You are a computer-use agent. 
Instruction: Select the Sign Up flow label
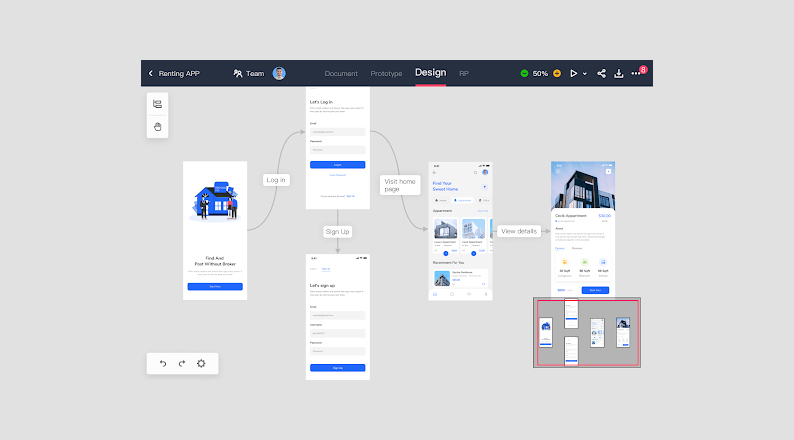click(x=337, y=231)
